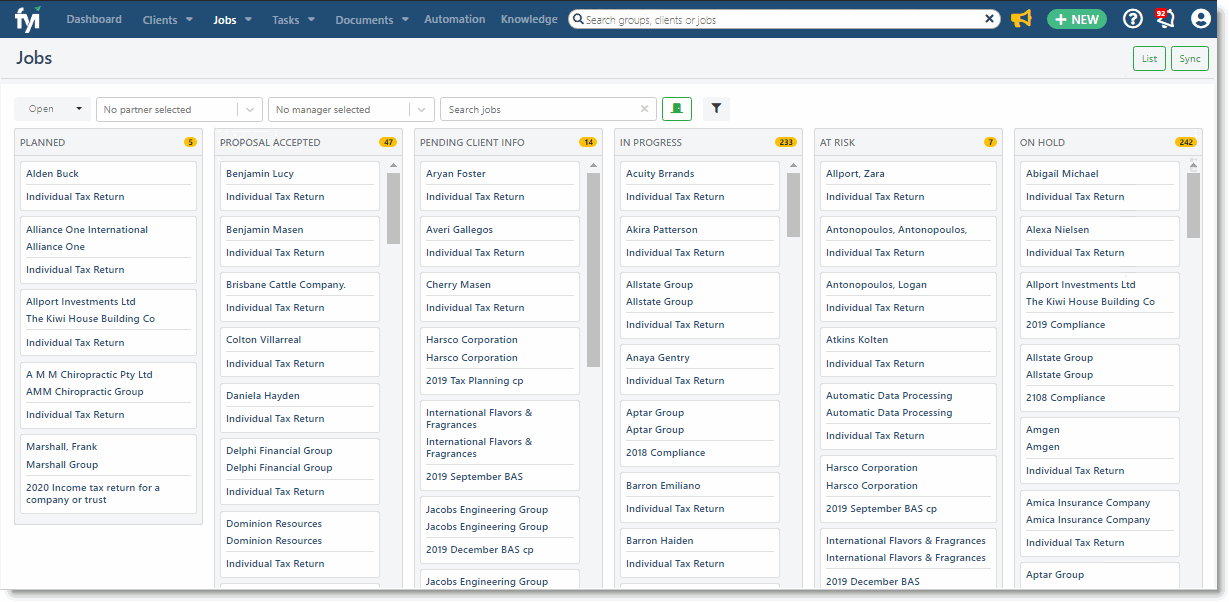1229x602 pixels.
Task: Open Amica Insurance Company client link
Action: [1088, 502]
